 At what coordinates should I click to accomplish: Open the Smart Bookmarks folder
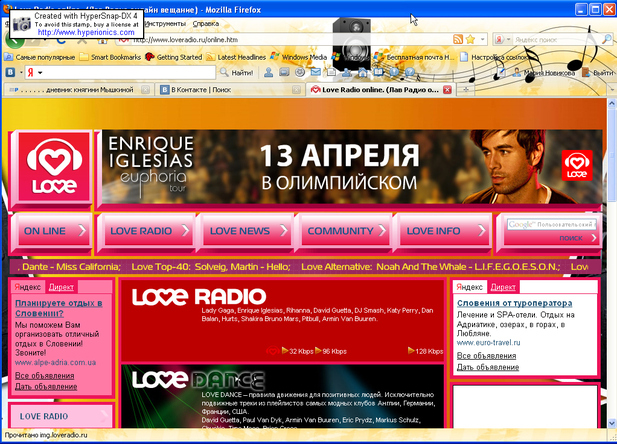coord(110,57)
